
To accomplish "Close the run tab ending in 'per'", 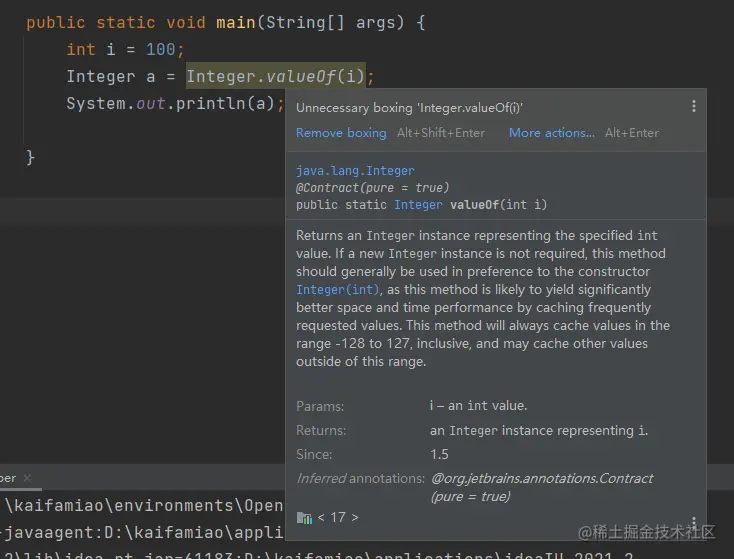I will pos(27,478).
